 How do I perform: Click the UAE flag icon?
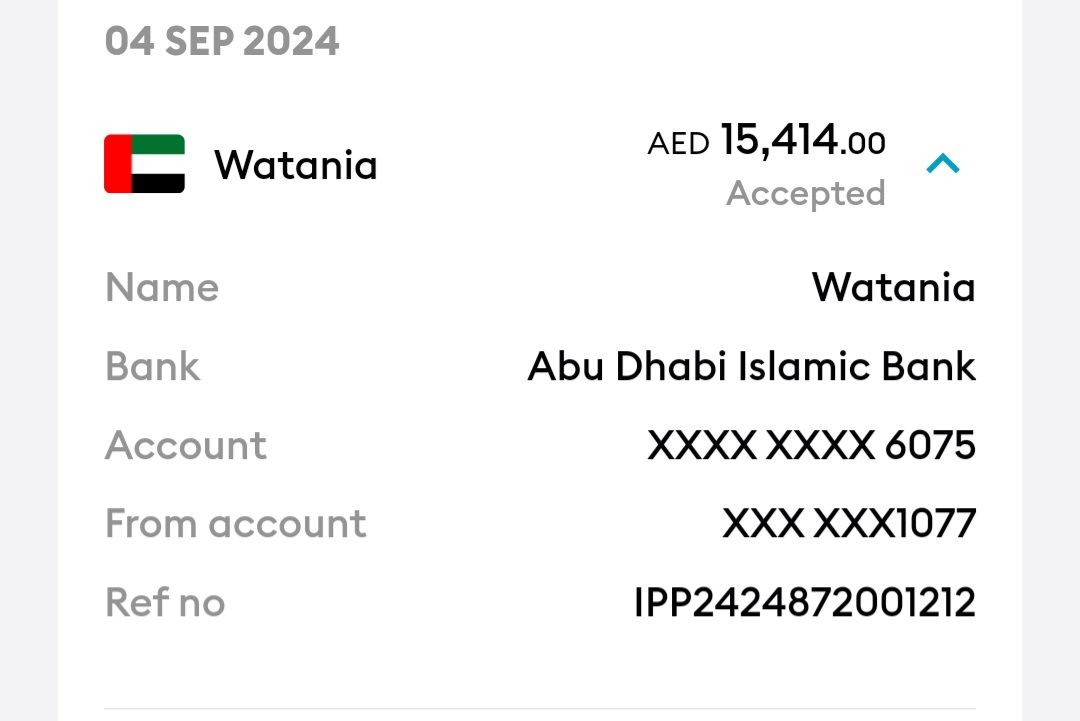pyautogui.click(x=145, y=164)
